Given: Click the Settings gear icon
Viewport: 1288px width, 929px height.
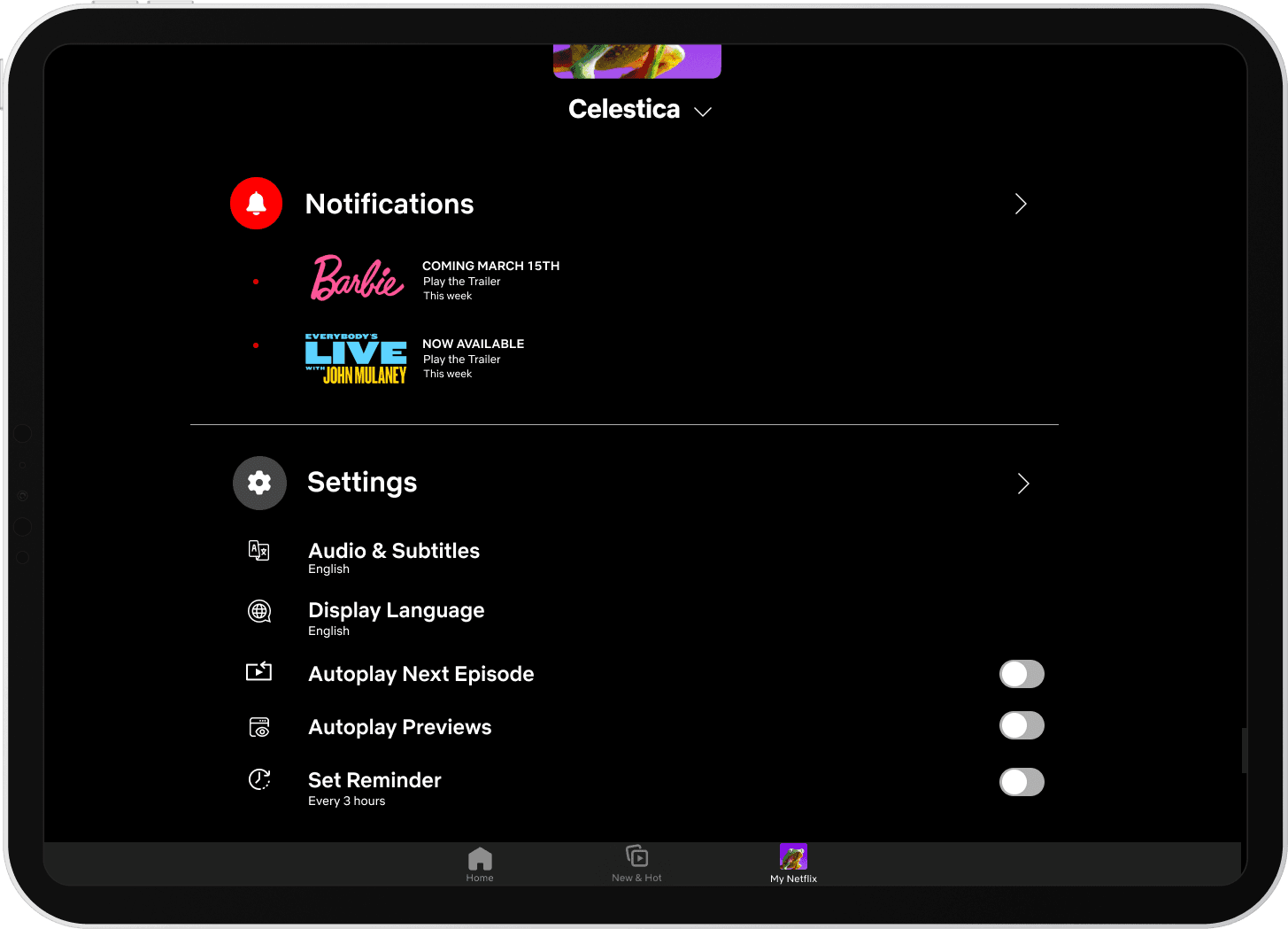Looking at the screenshot, I should coord(259,483).
